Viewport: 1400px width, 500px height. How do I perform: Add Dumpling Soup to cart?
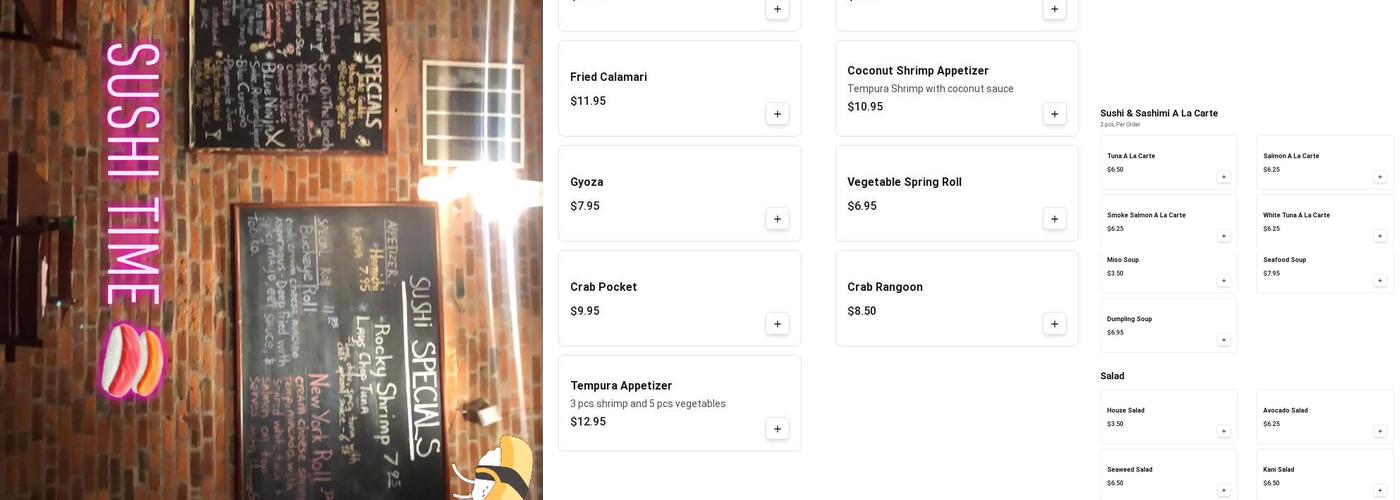pyautogui.click(x=1223, y=340)
